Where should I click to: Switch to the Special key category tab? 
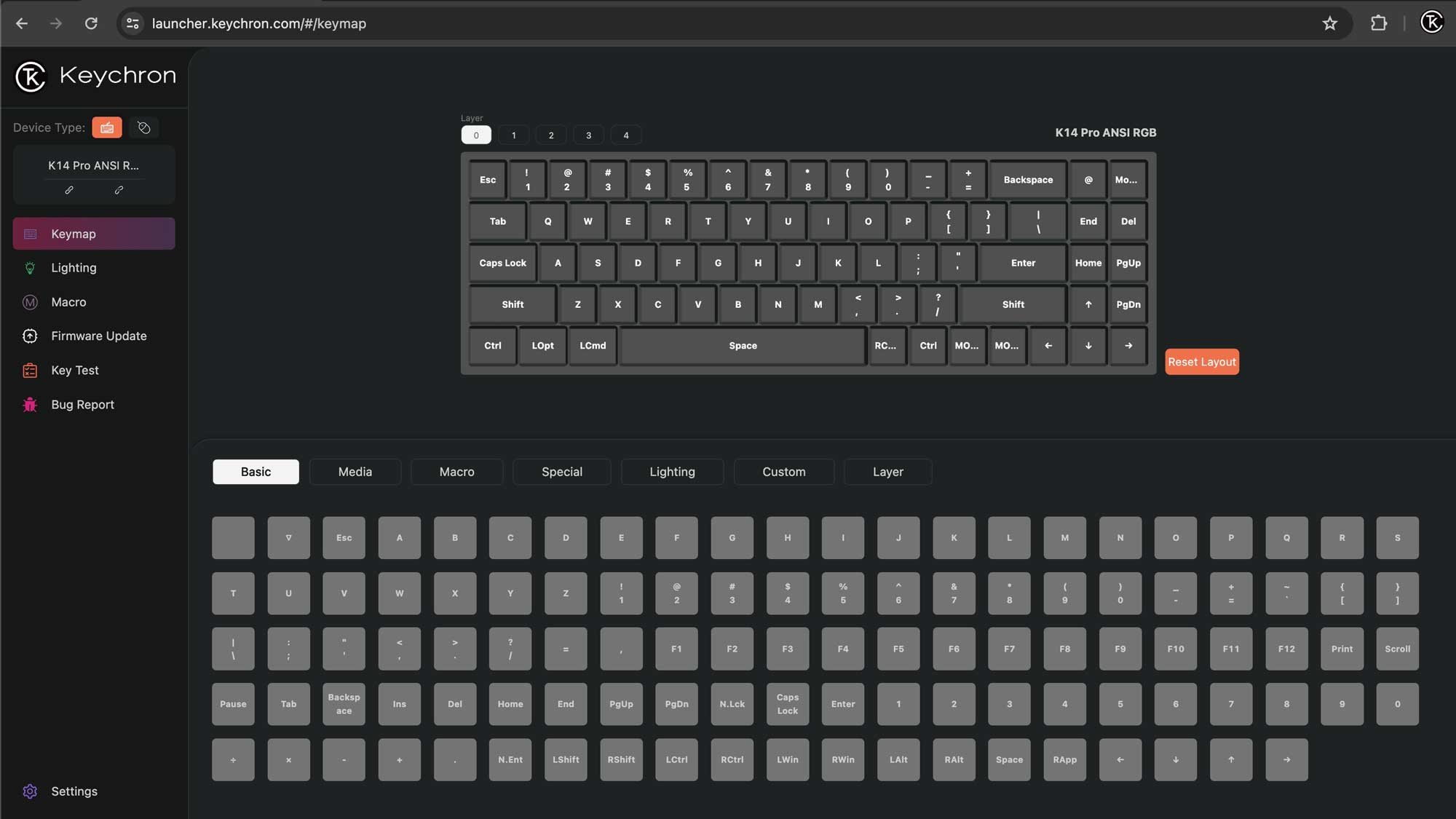tap(562, 471)
